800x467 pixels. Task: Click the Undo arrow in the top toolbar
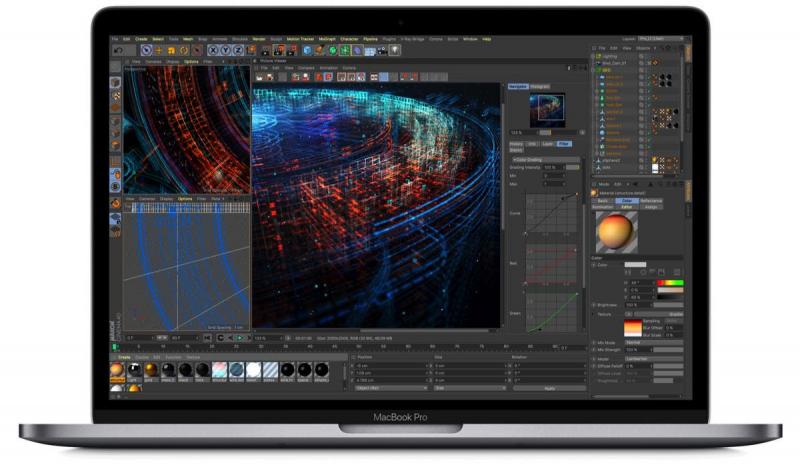[x=118, y=50]
